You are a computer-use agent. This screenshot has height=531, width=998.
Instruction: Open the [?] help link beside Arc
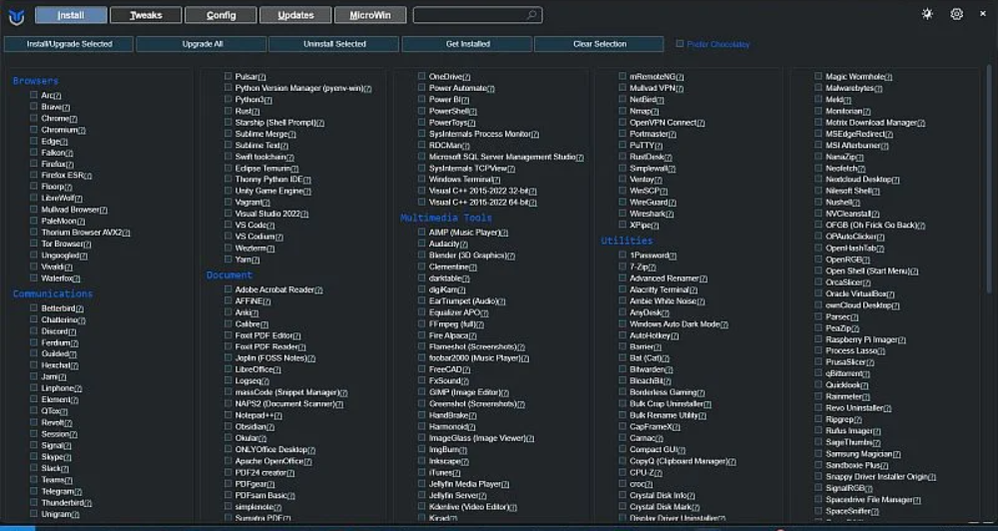click(x=57, y=96)
